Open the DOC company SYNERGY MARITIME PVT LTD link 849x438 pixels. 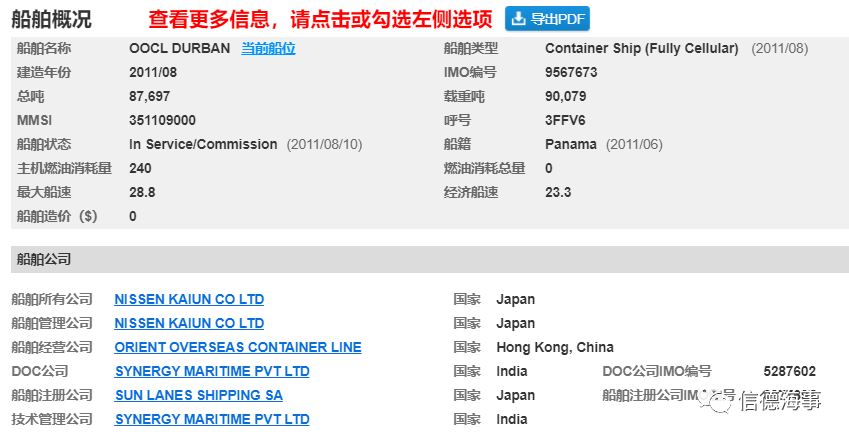point(212,371)
